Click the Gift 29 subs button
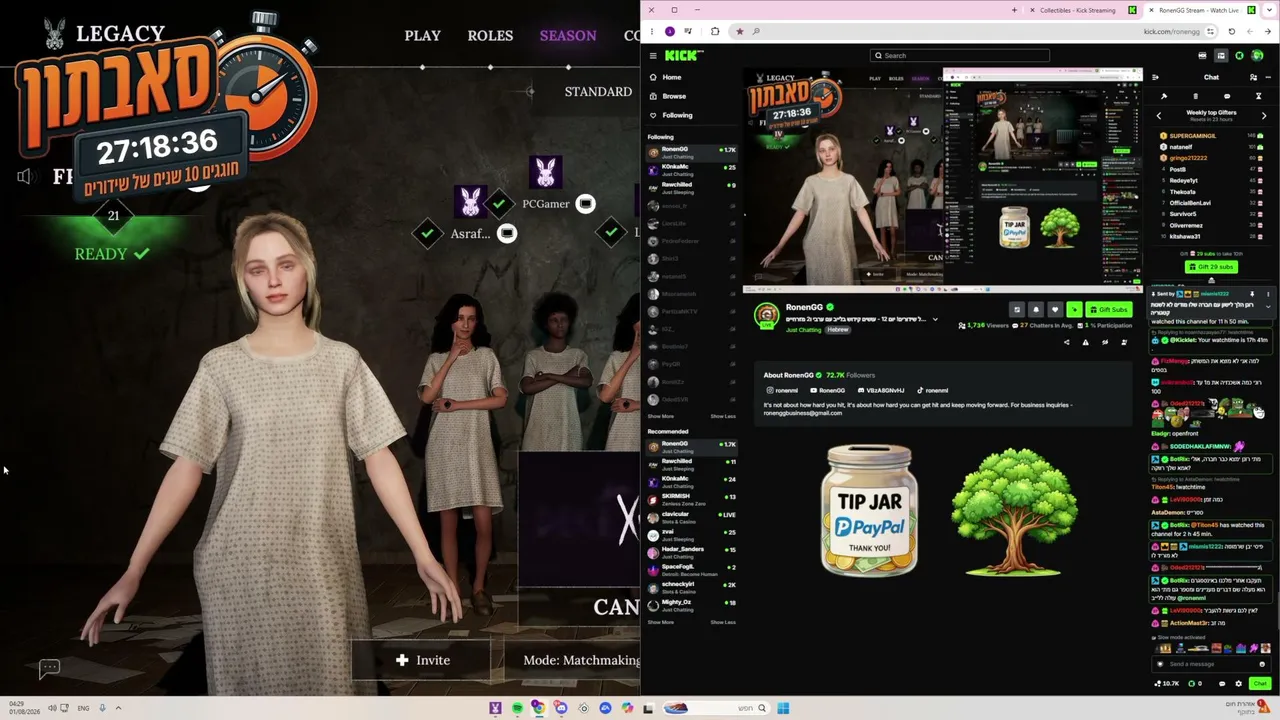This screenshot has height=720, width=1280. point(1211,267)
